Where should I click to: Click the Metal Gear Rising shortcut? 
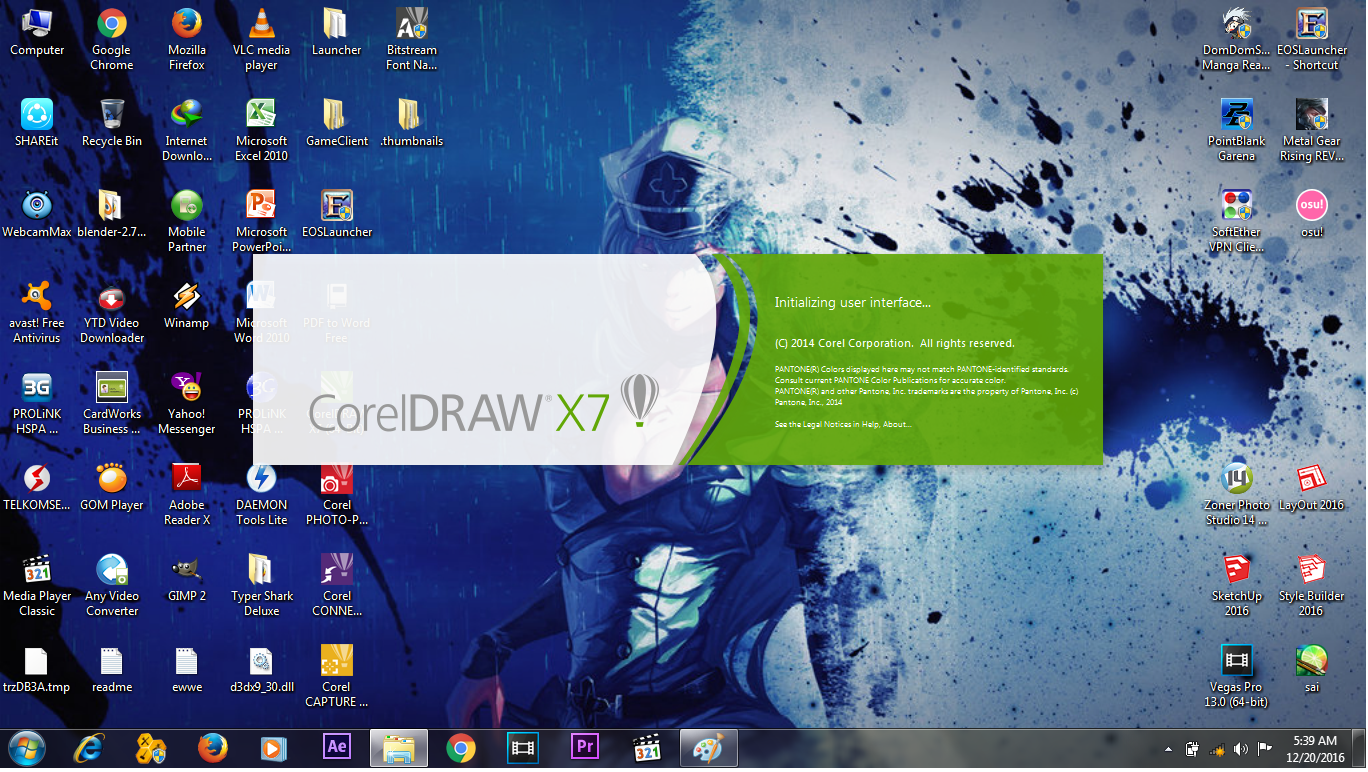pyautogui.click(x=1311, y=131)
